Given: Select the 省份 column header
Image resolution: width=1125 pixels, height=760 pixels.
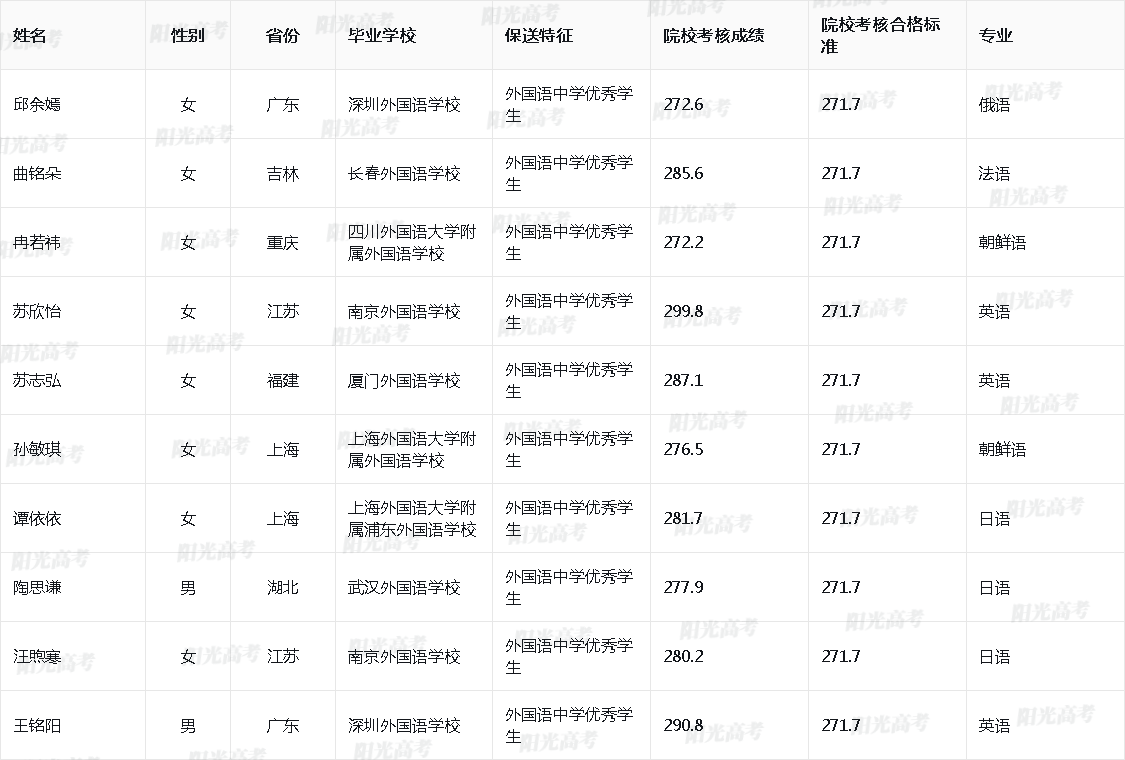Looking at the screenshot, I should (282, 36).
